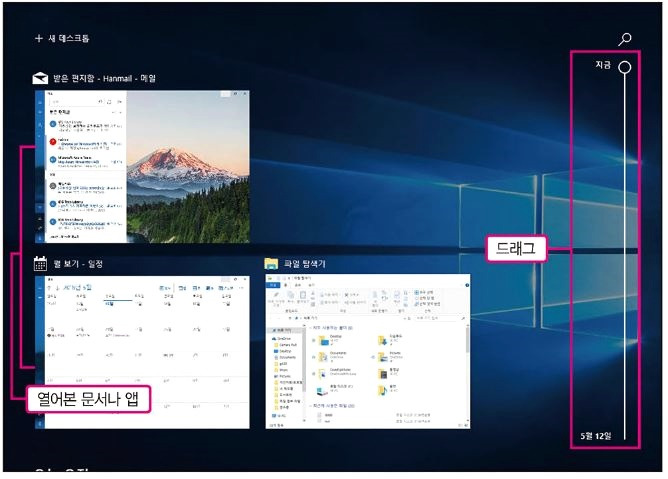
Task: Click the plus icon for 새 데스크톱
Action: pyautogui.click(x=39, y=38)
